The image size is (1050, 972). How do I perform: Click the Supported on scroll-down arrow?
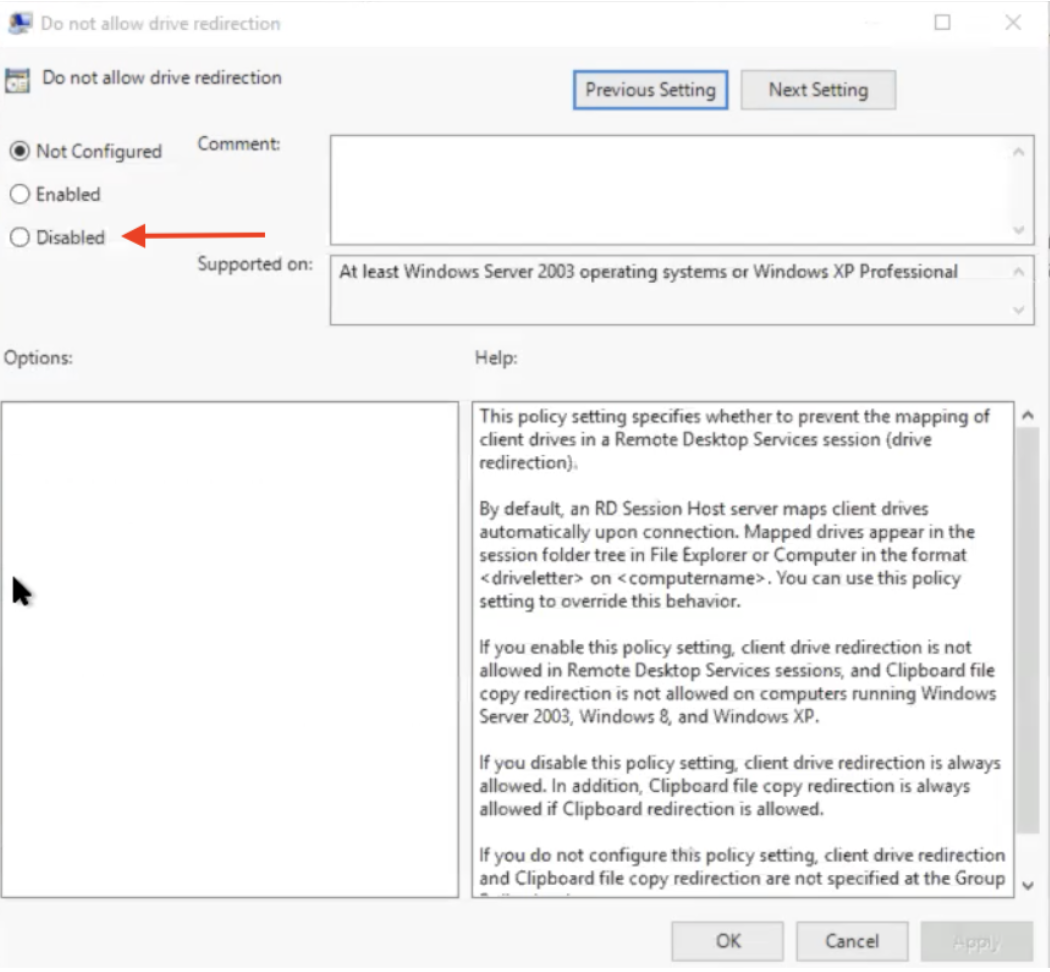(1019, 310)
